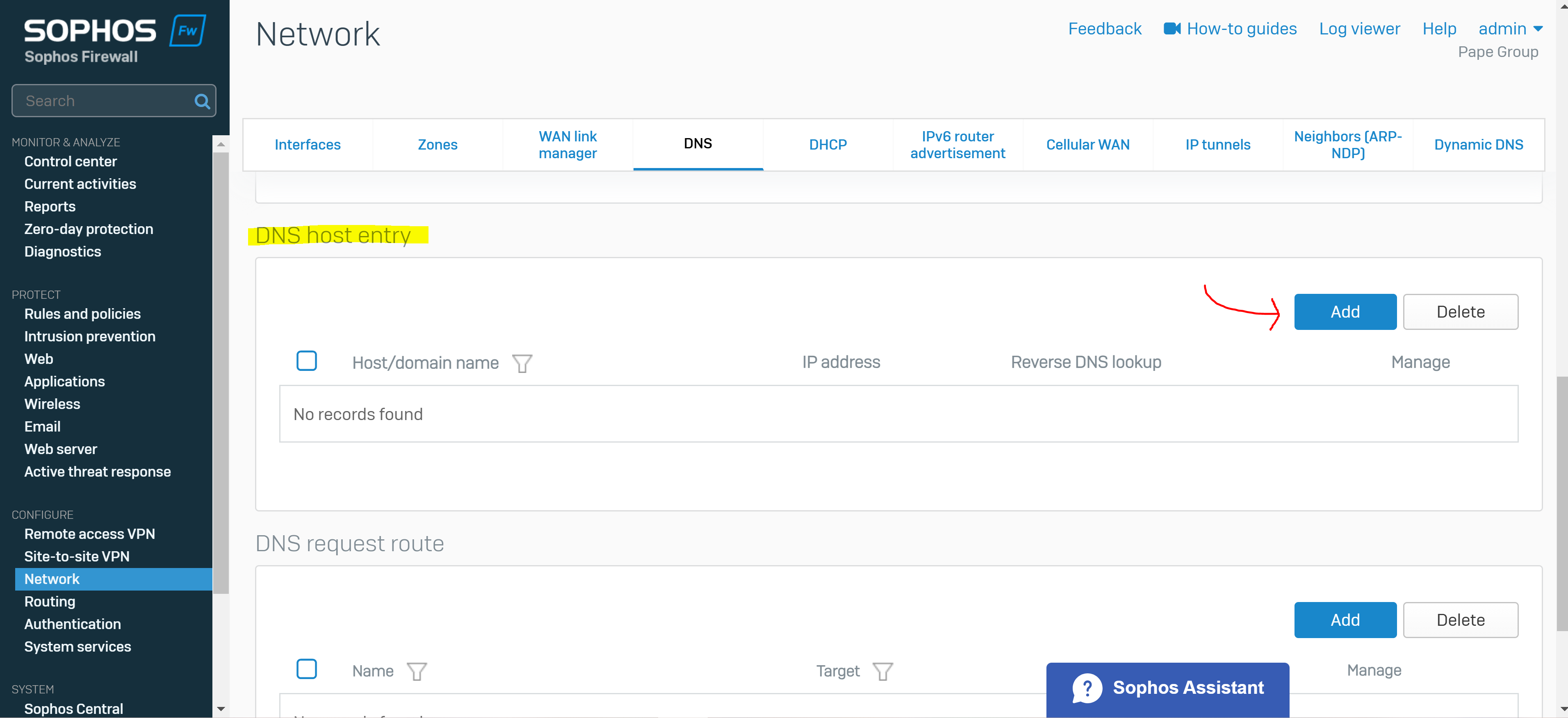
Task: Click the sidebar scrollbar thumb
Action: point(220,373)
